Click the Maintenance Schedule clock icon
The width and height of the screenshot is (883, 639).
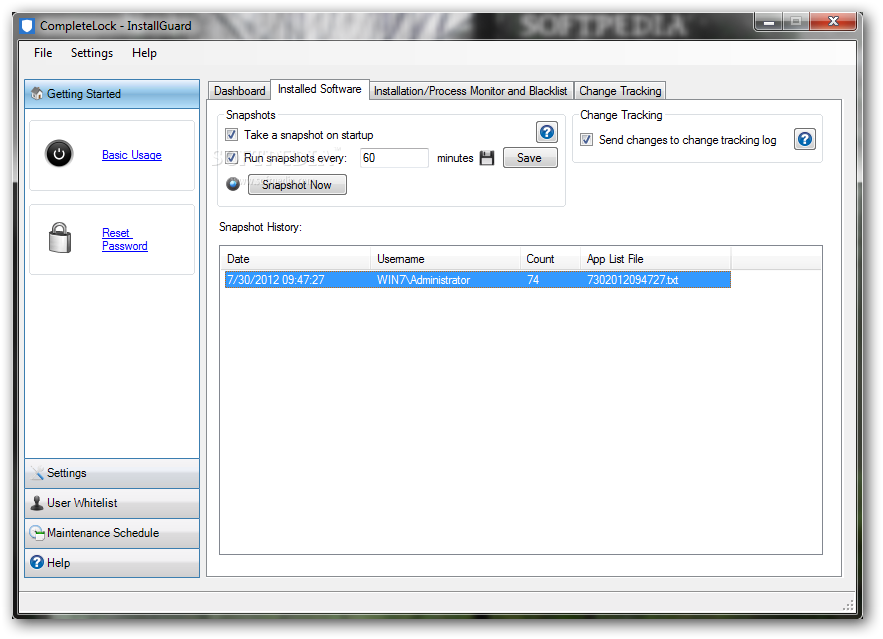coord(37,533)
